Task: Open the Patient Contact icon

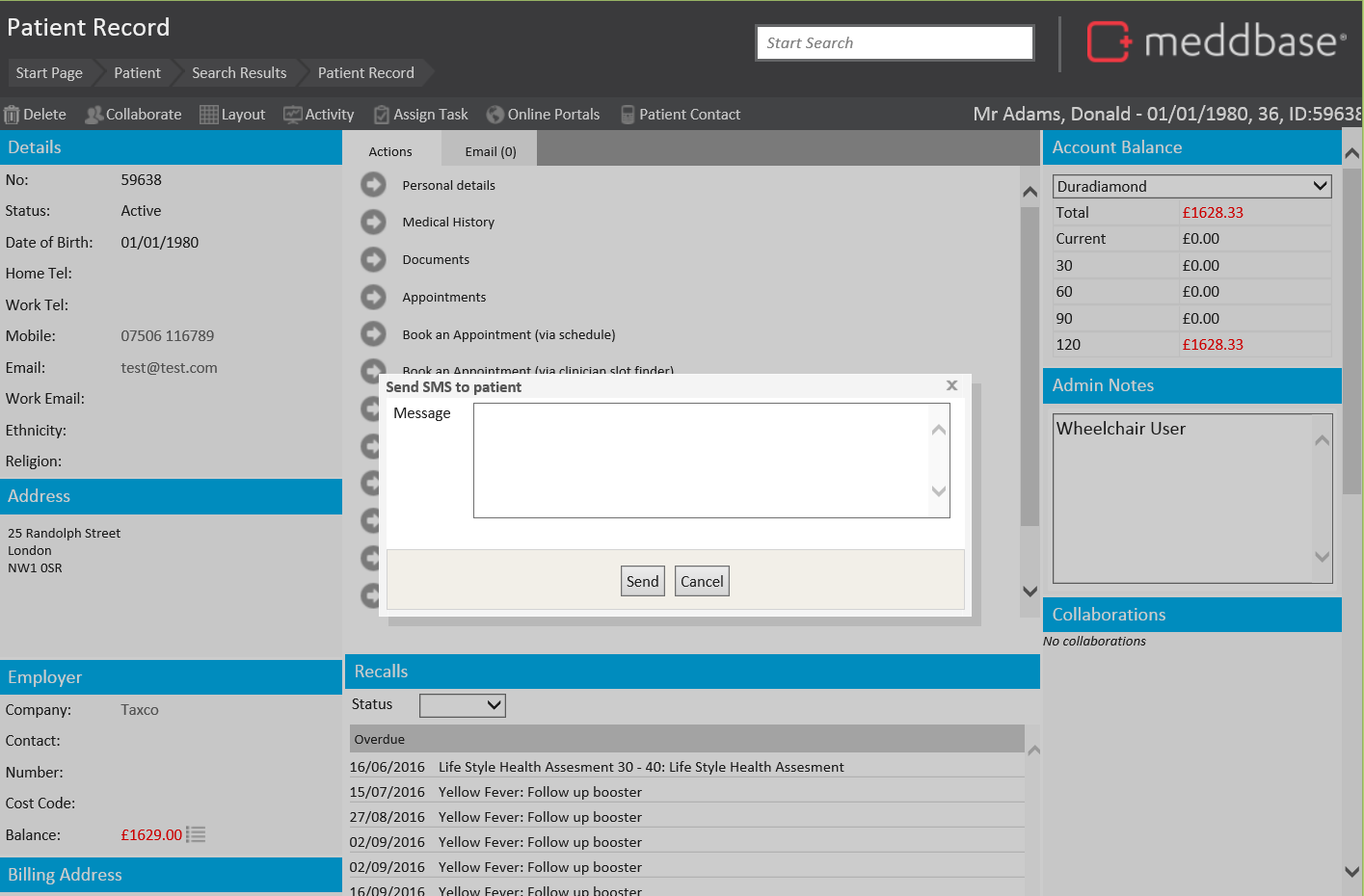Action: [x=627, y=114]
